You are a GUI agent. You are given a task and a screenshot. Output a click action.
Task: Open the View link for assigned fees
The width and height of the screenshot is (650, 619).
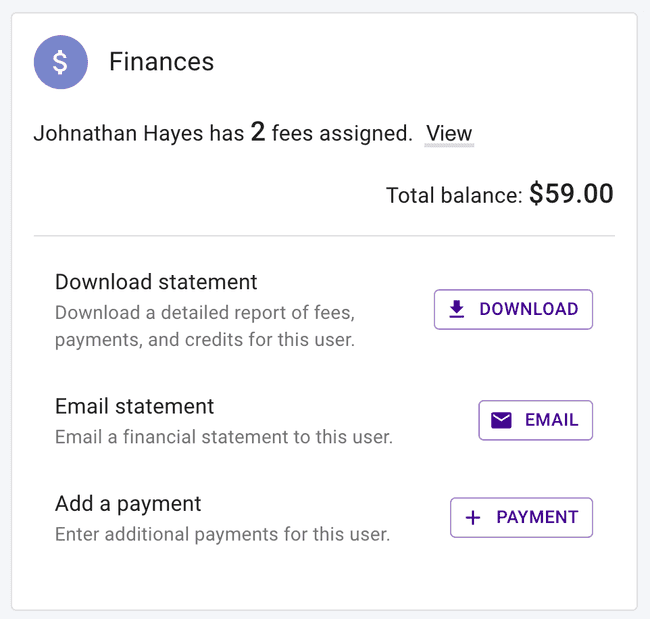[x=449, y=134]
